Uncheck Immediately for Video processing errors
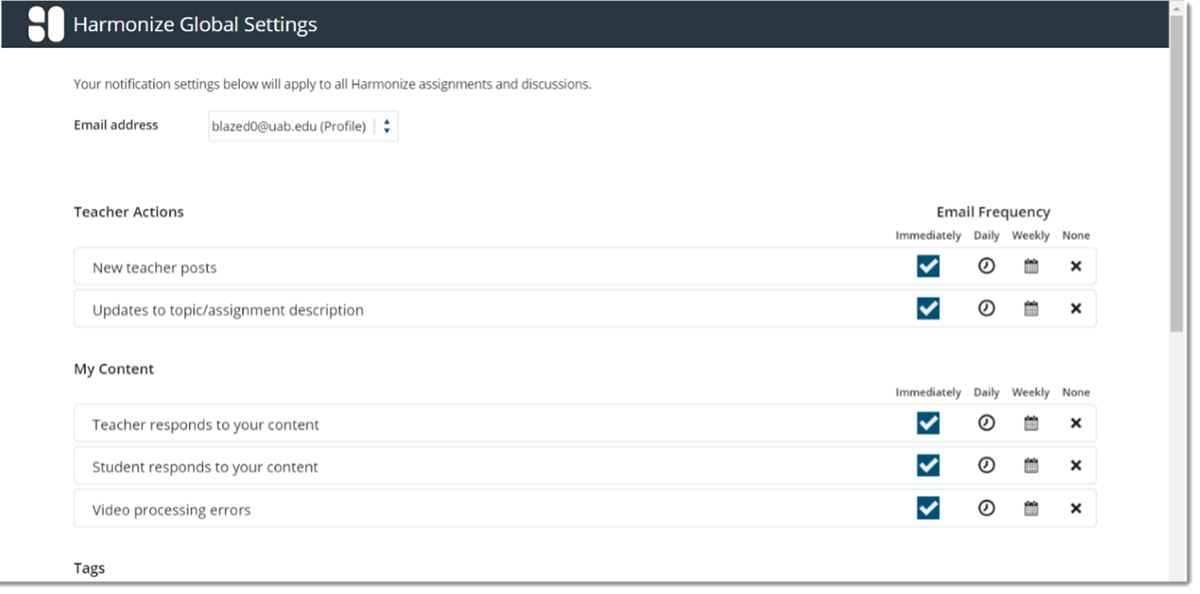 [x=928, y=508]
